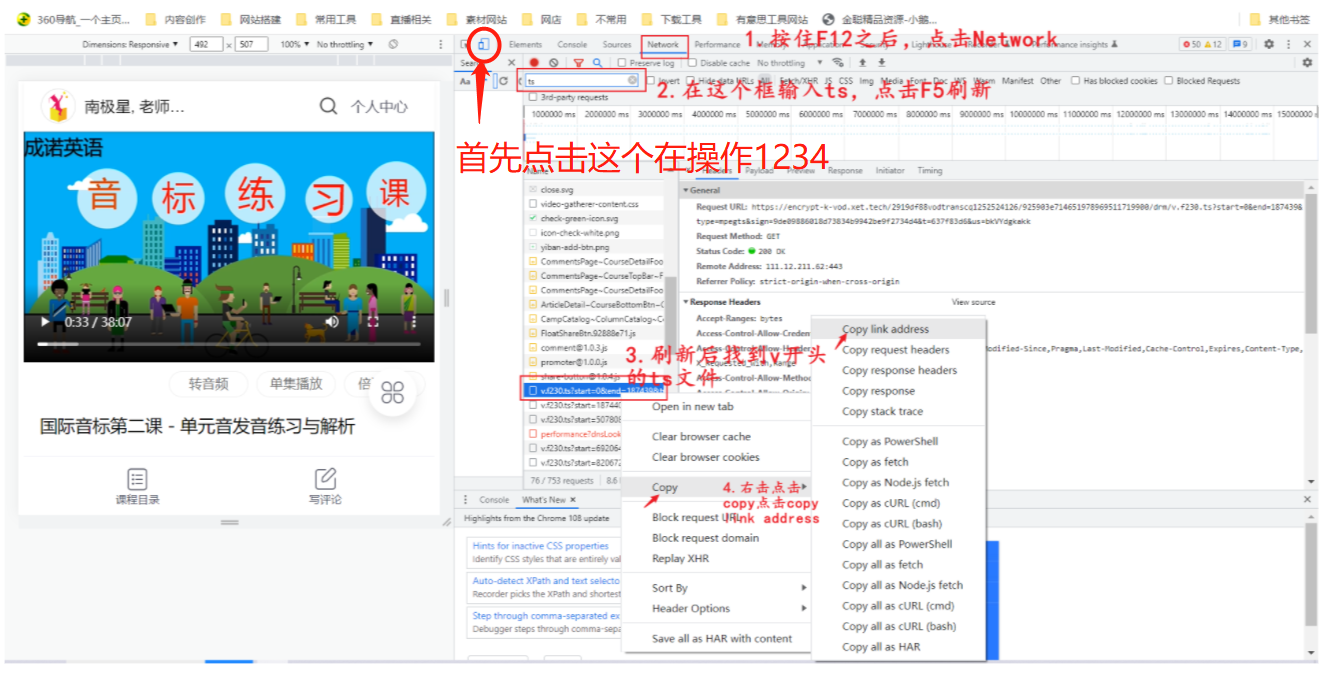Play the video
1341x678 pixels.
coord(44,322)
